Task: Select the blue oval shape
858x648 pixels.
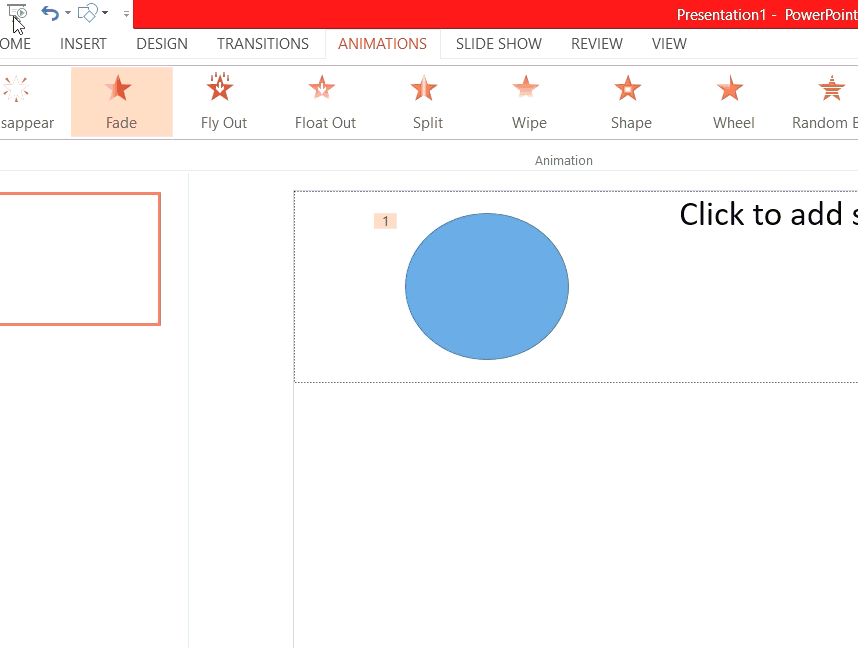Action: pos(487,286)
